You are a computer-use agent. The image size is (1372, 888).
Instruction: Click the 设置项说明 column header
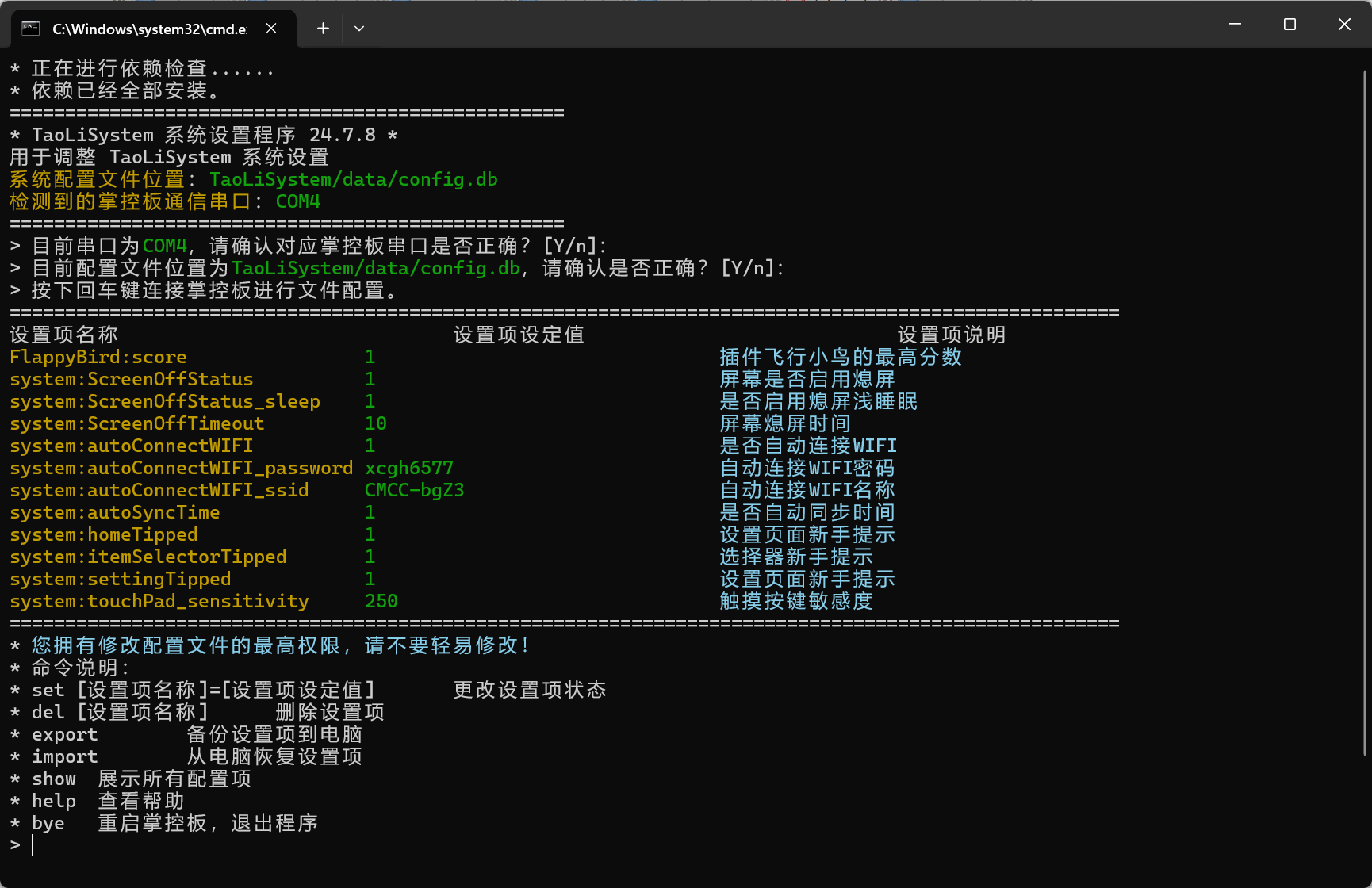(x=952, y=335)
